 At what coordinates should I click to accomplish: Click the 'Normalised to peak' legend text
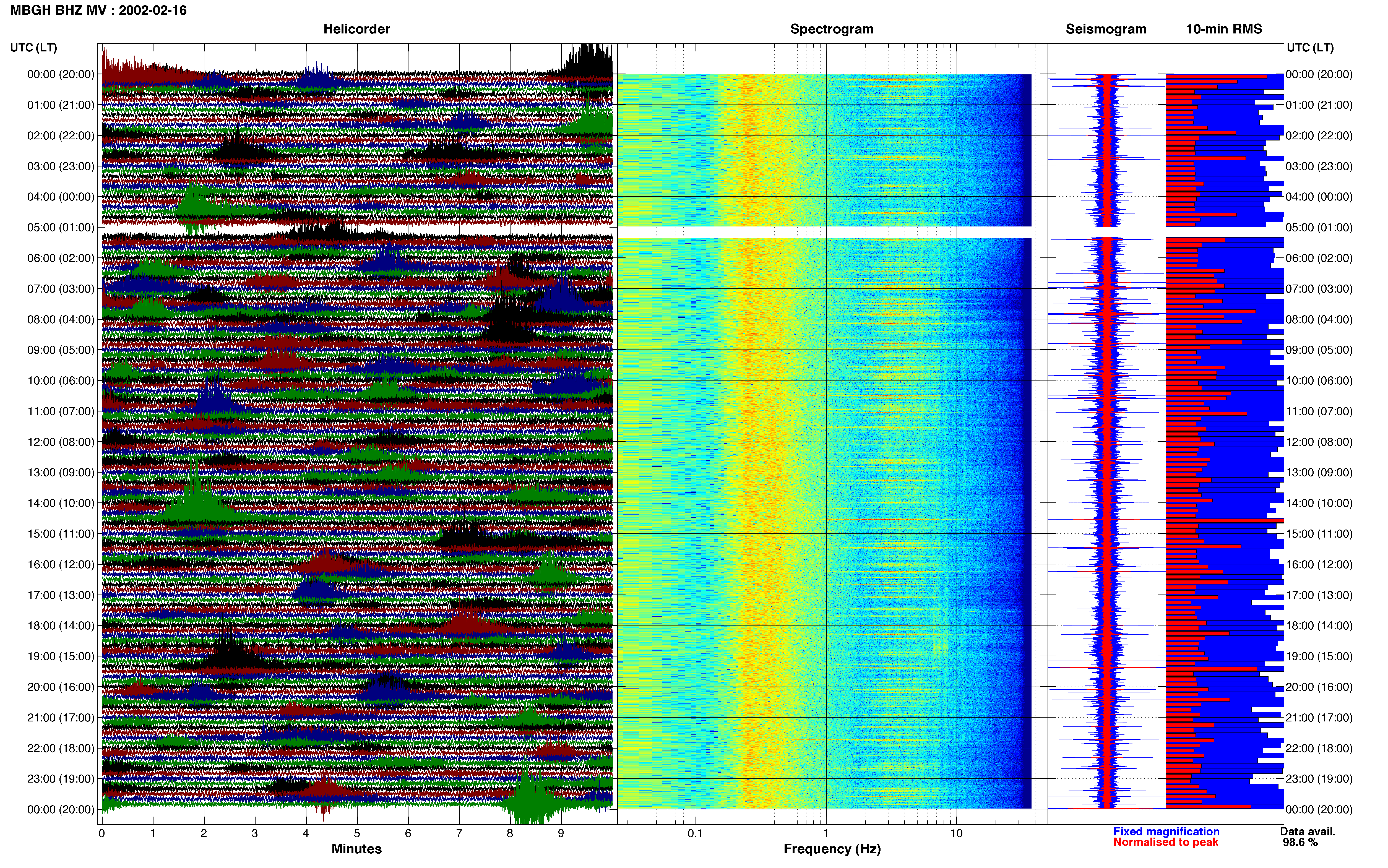point(1165,842)
